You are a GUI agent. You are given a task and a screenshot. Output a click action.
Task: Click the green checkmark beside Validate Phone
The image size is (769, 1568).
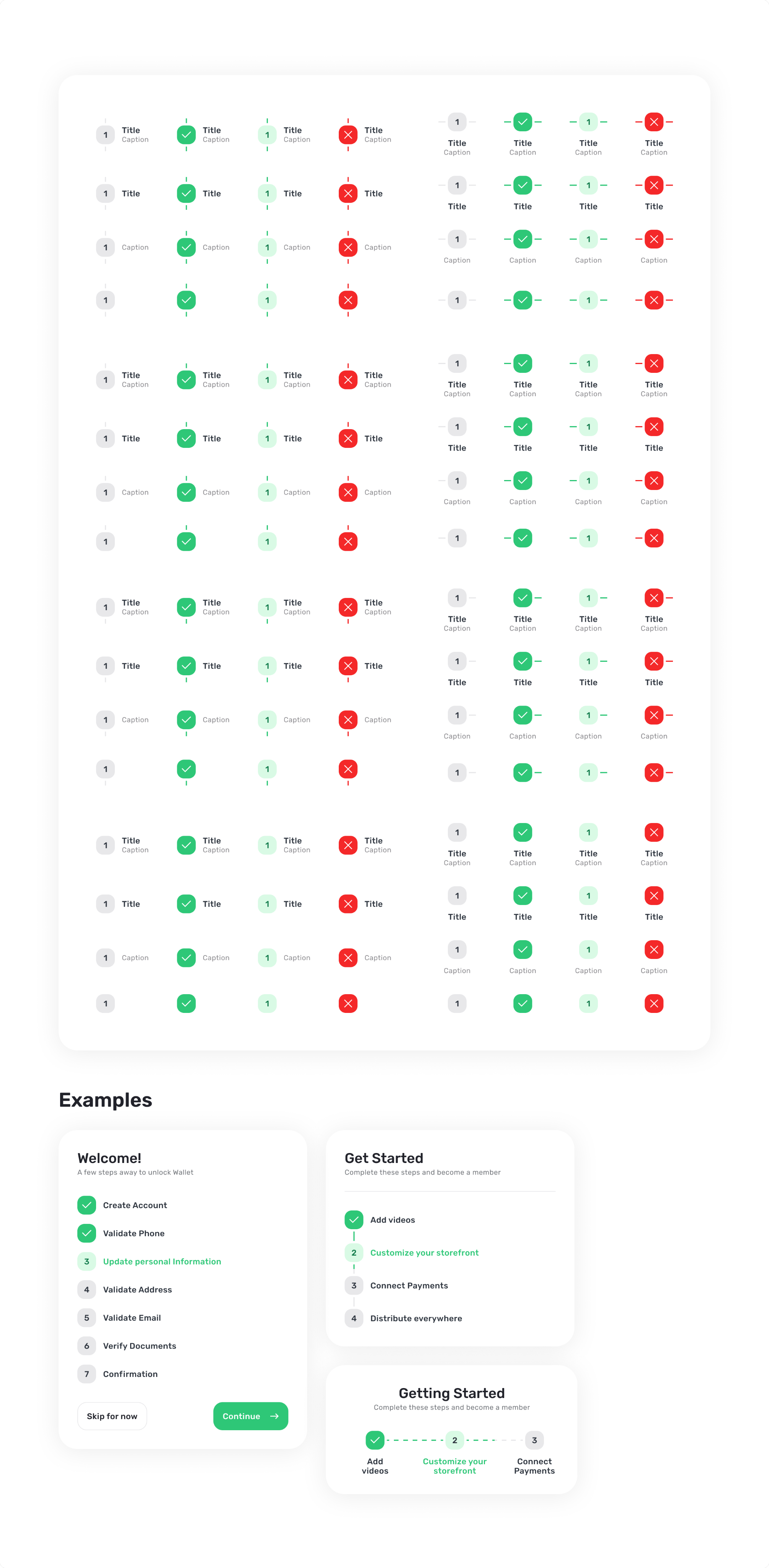[87, 1233]
